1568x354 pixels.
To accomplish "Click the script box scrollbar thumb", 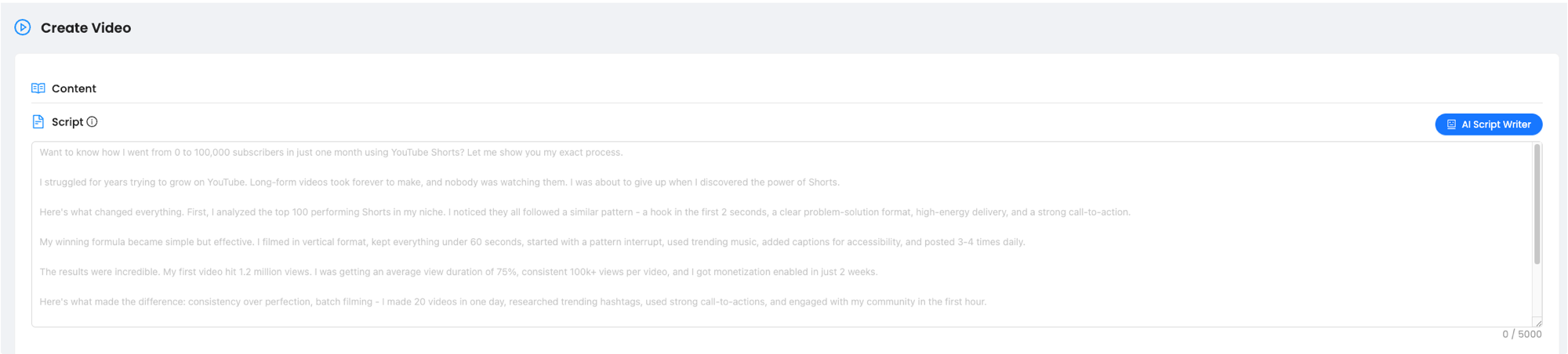I will tap(1537, 204).
